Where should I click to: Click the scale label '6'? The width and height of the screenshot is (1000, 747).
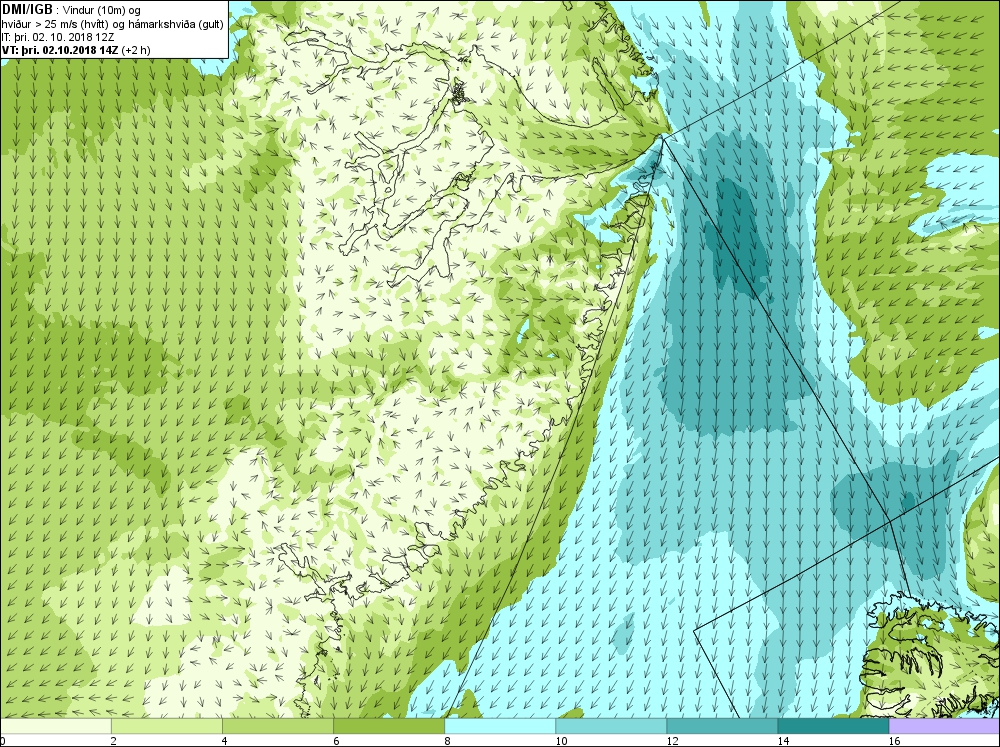tap(336, 741)
